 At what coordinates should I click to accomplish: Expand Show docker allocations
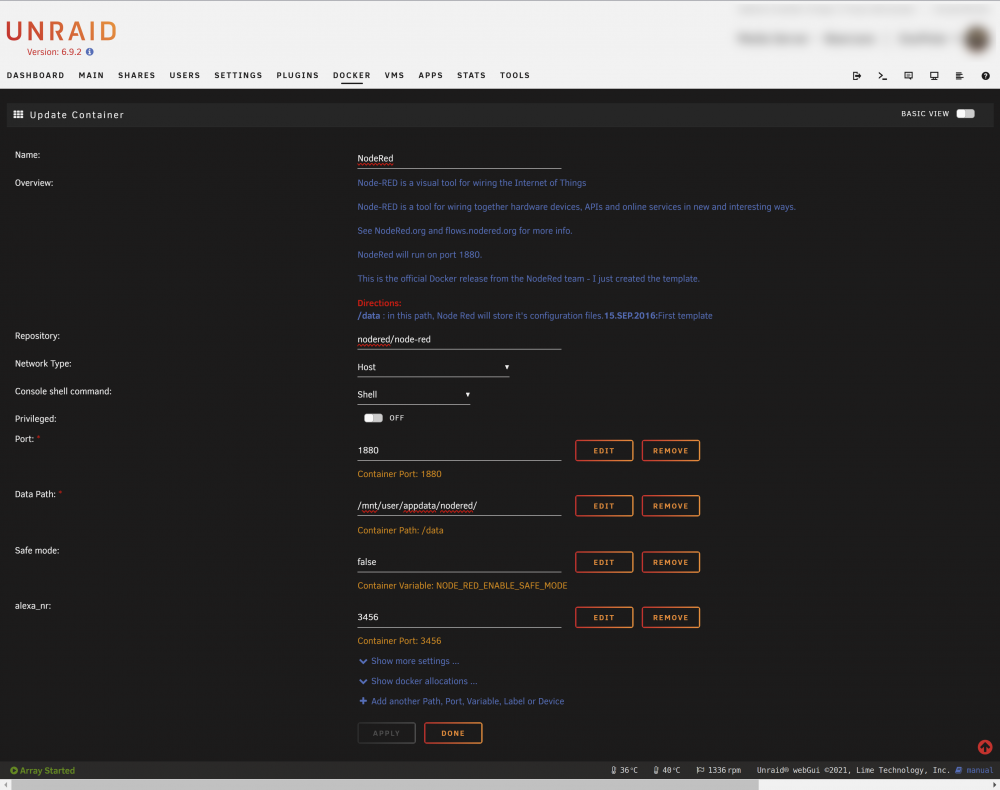(x=418, y=681)
